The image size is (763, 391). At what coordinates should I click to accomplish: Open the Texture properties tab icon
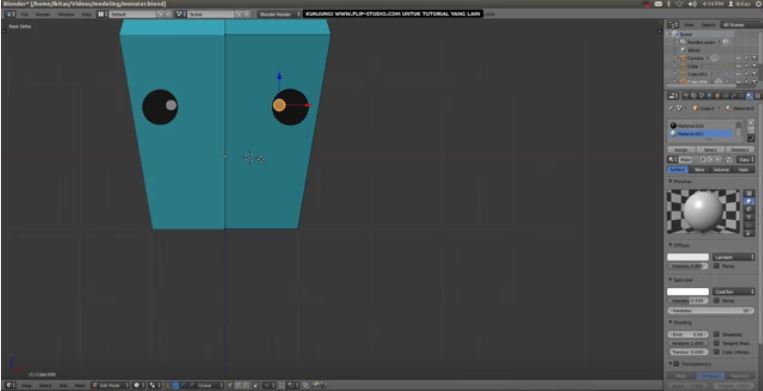click(757, 96)
